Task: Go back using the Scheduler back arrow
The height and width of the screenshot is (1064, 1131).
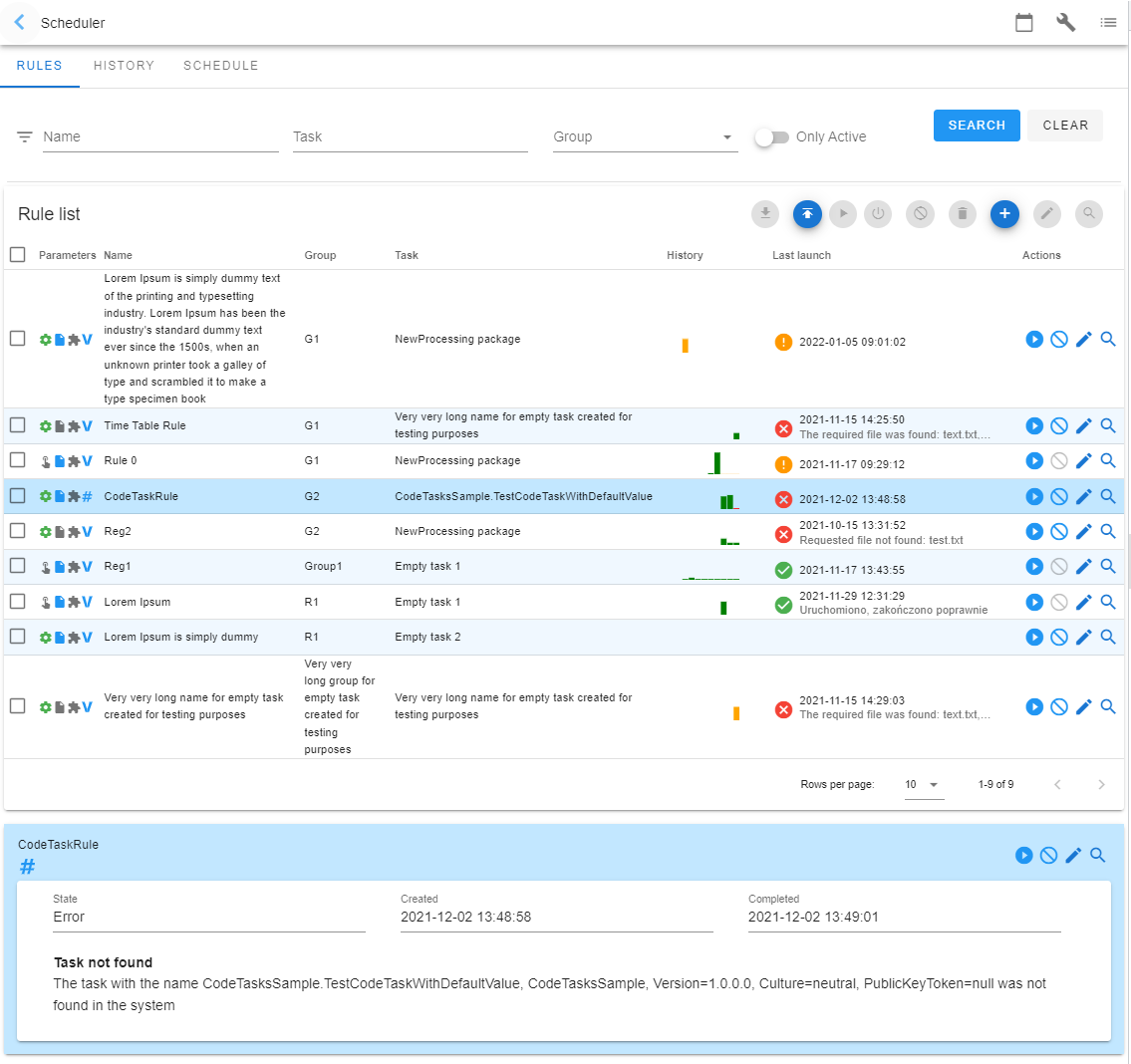Action: (x=20, y=22)
